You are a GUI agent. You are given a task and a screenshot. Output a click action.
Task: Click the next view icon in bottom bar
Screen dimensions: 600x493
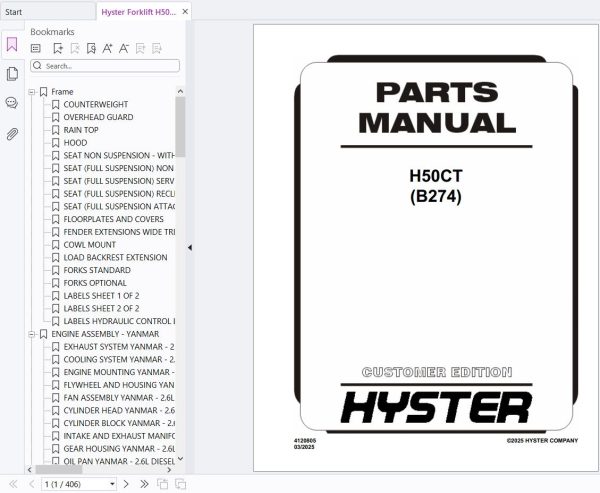[x=180, y=484]
